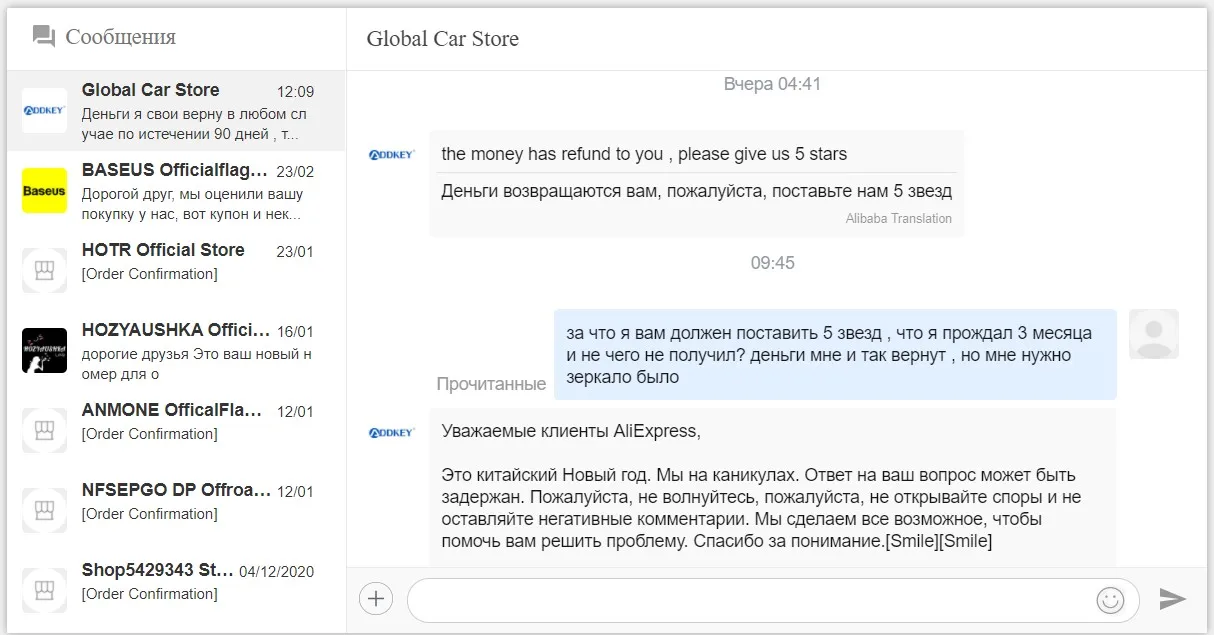Click the 04/12/2020 date on Shop5429343 row

pos(277,572)
